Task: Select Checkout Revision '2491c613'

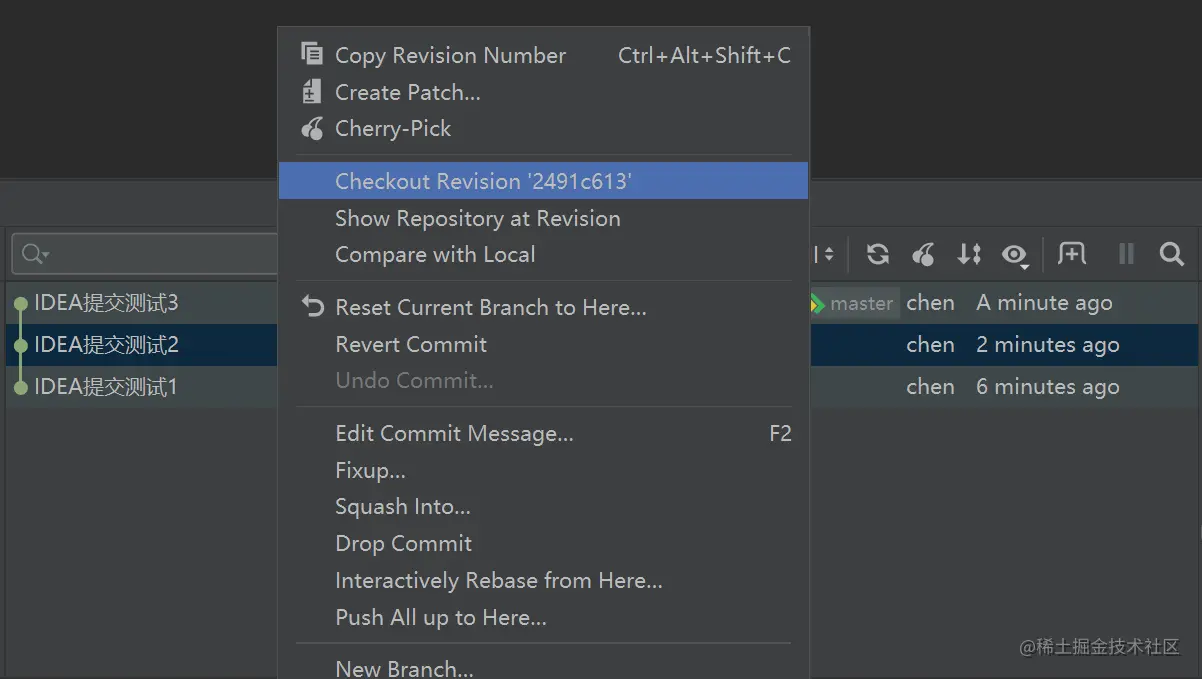Action: pyautogui.click(x=483, y=181)
